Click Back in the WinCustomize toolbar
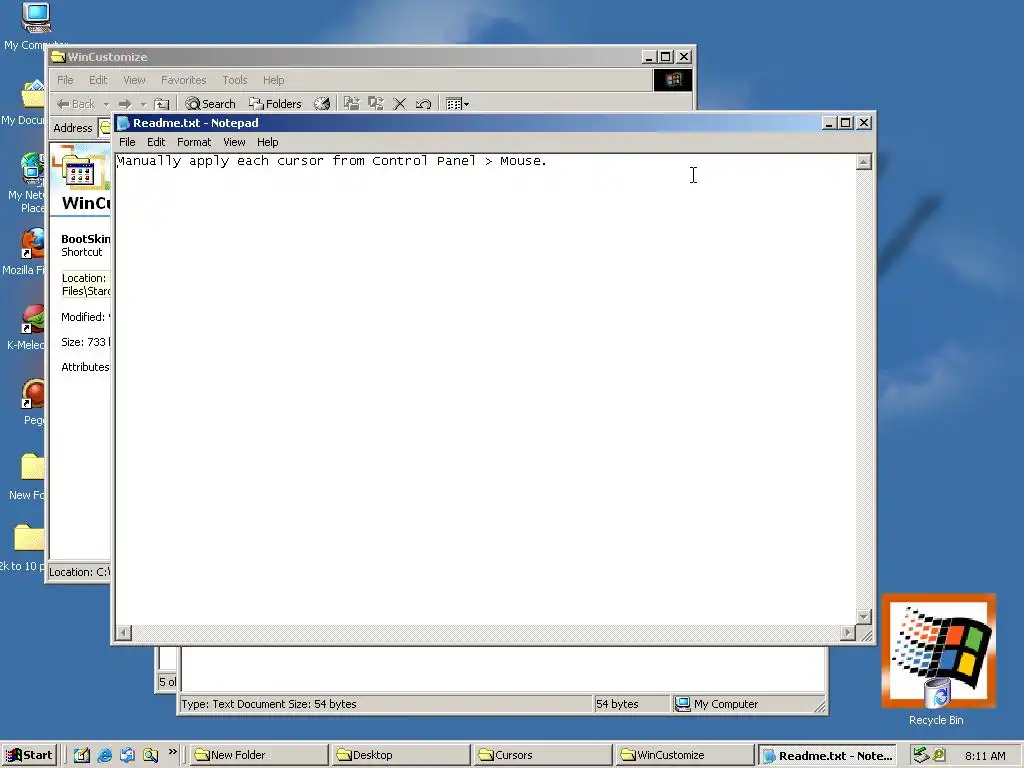Image resolution: width=1024 pixels, height=768 pixels. (76, 104)
